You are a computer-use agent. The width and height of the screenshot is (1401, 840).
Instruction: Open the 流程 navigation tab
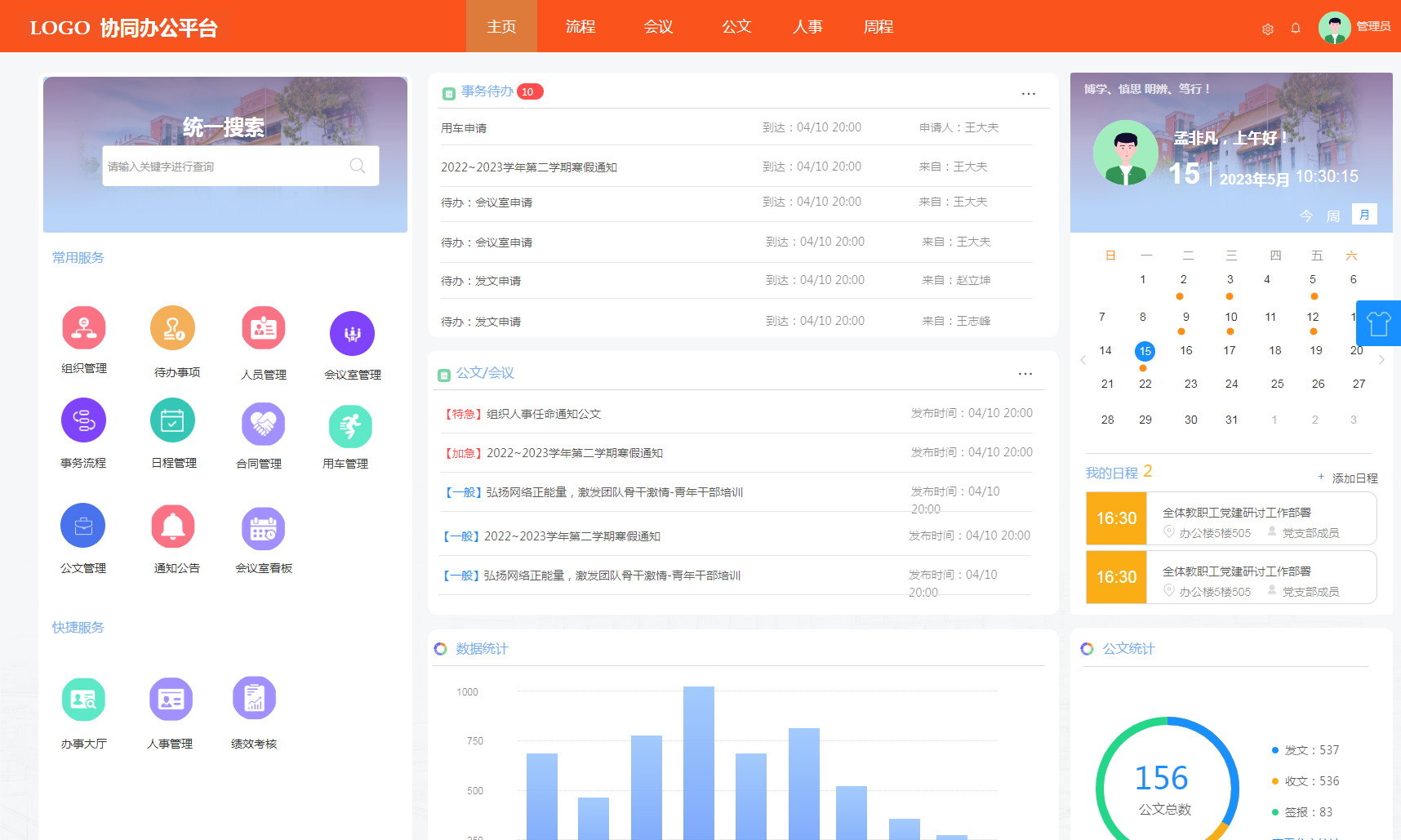coord(580,27)
